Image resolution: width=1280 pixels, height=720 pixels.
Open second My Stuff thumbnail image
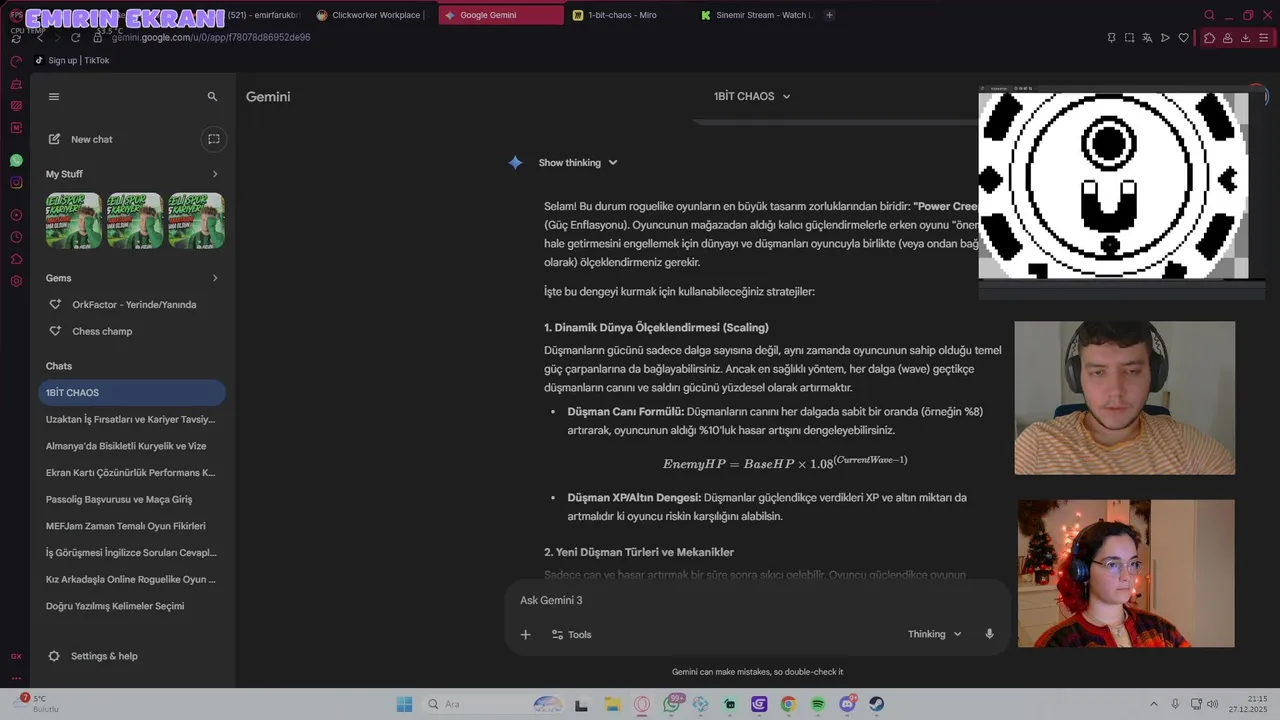point(135,220)
